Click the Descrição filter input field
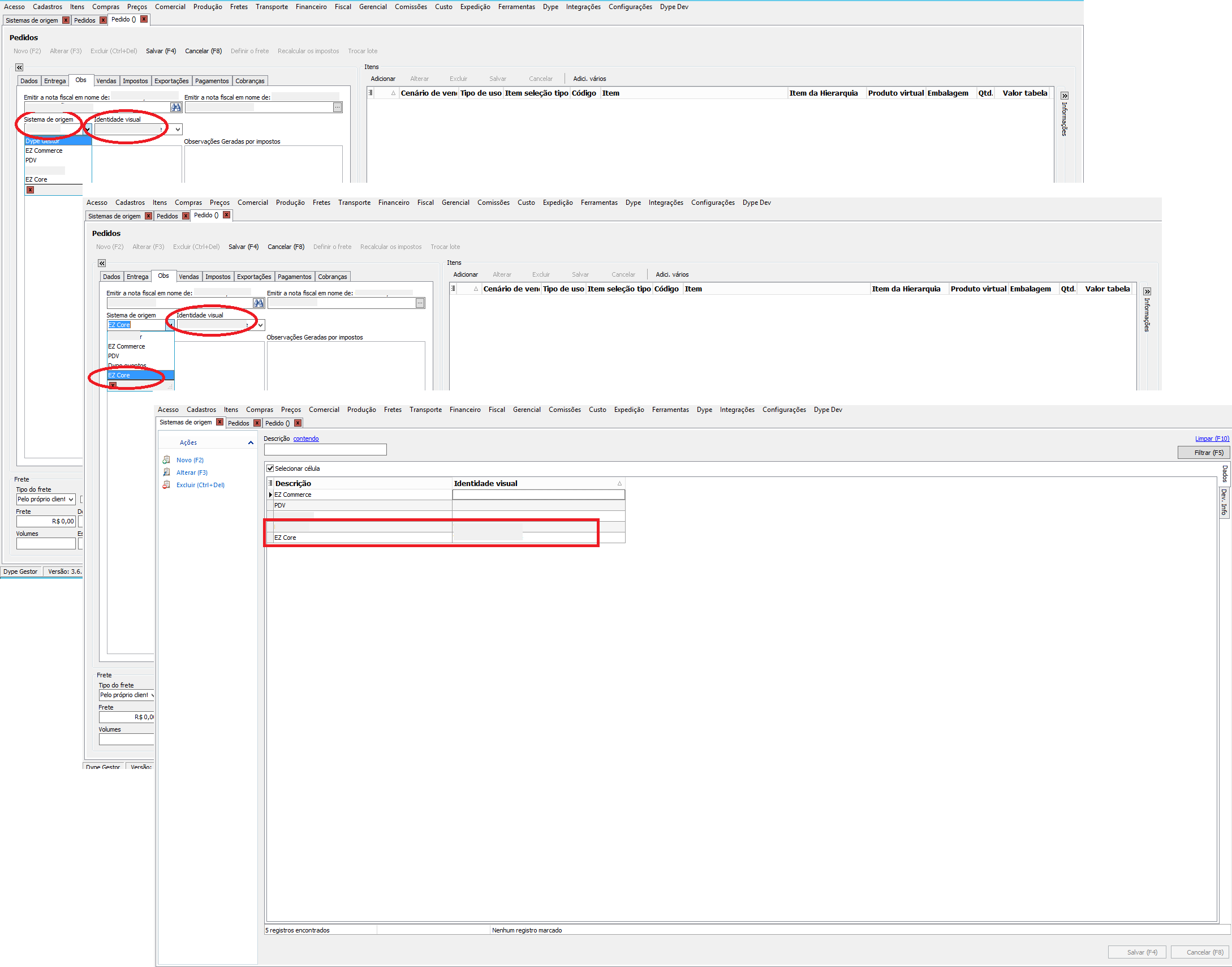 [325, 450]
